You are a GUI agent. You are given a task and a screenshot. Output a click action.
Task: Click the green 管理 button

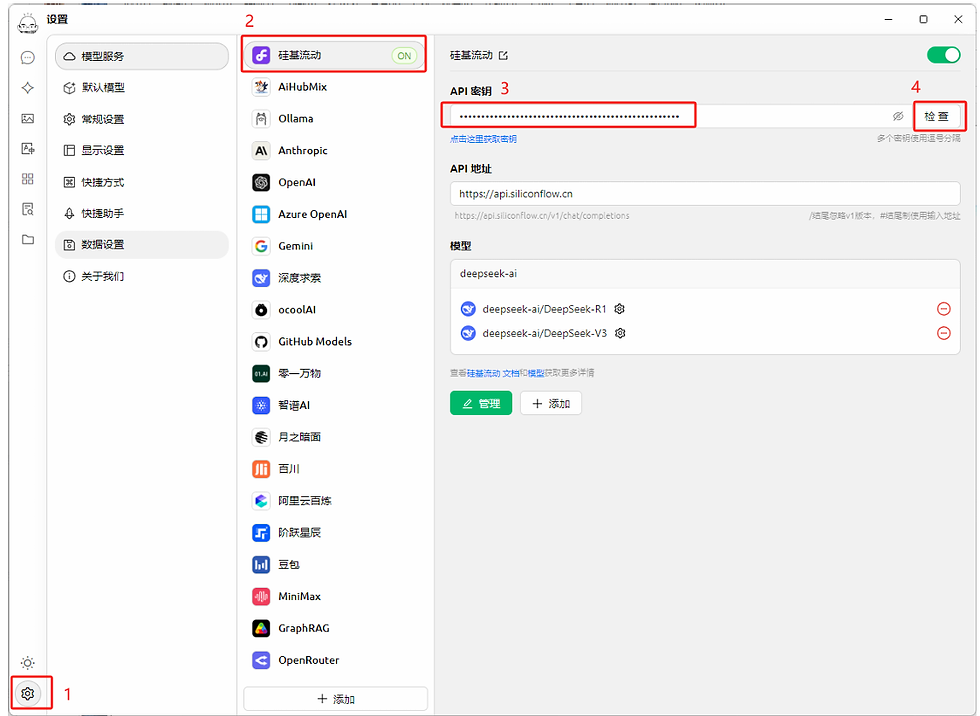pyautogui.click(x=481, y=404)
